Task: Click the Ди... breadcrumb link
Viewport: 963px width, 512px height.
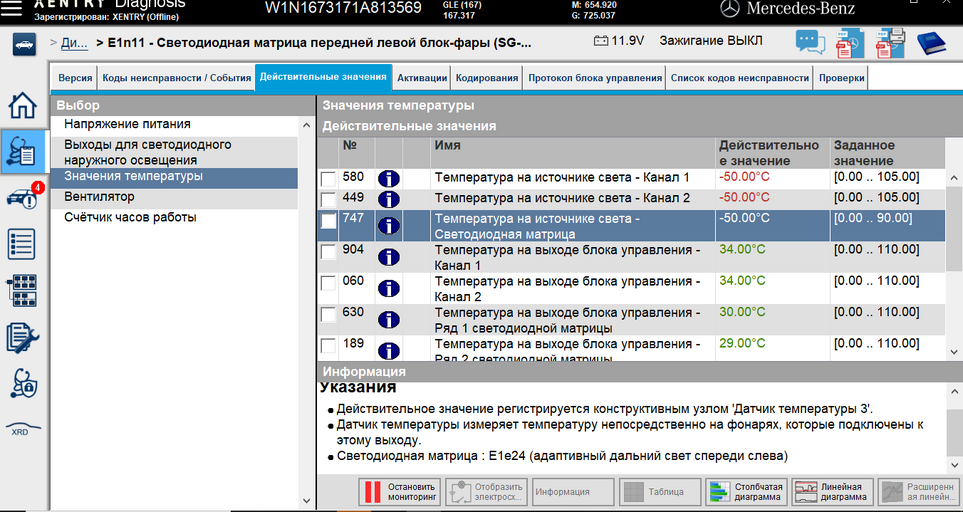Action: pos(74,43)
